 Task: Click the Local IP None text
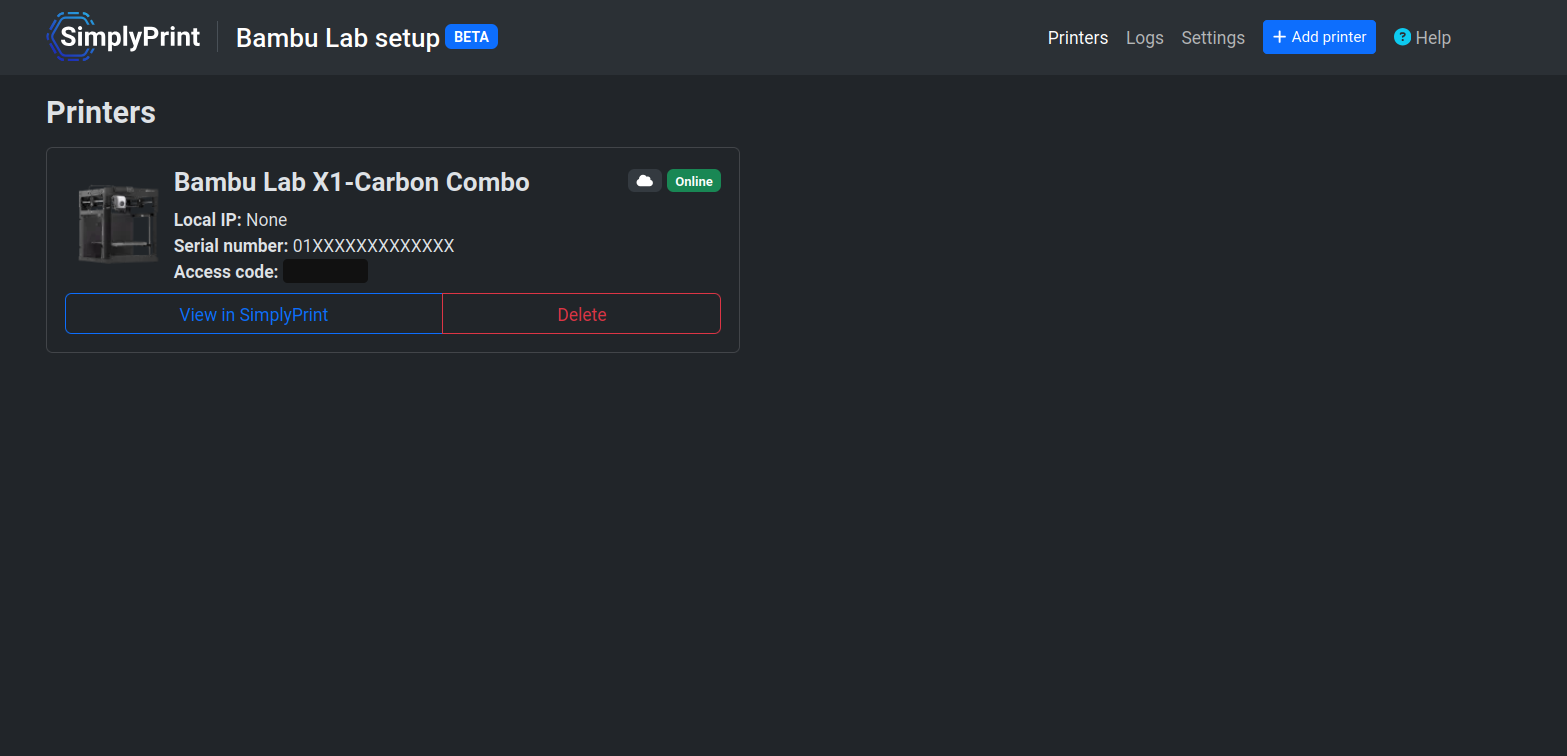(231, 220)
